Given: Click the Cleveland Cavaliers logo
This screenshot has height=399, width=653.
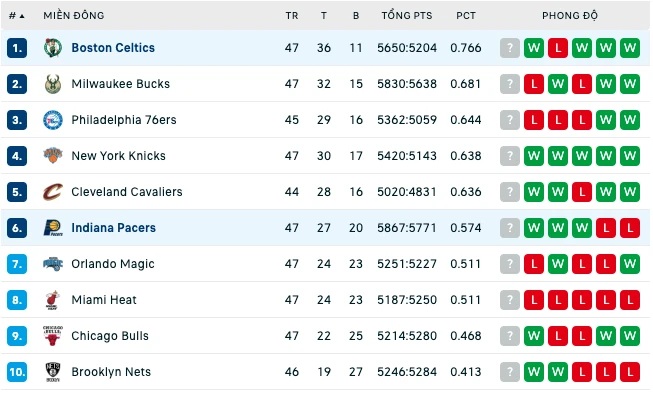Looking at the screenshot, I should 53,192.
